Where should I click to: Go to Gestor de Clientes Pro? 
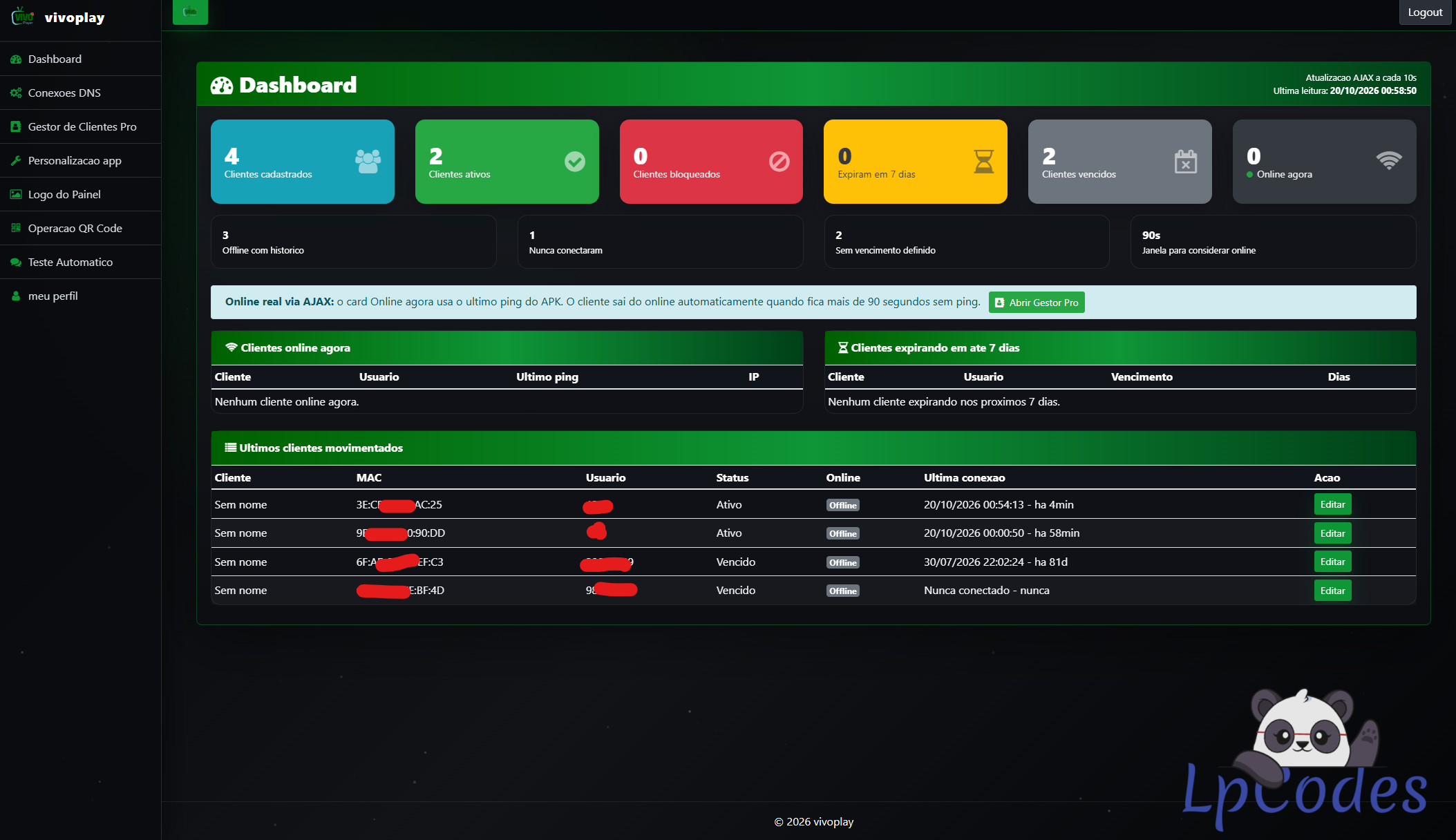coord(80,127)
